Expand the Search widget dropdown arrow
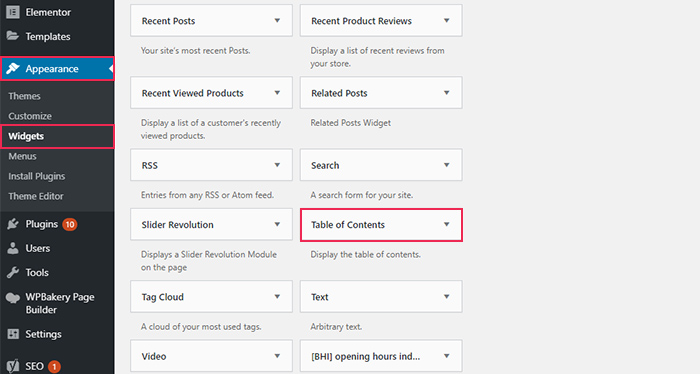This screenshot has width=700, height=374. (x=446, y=165)
